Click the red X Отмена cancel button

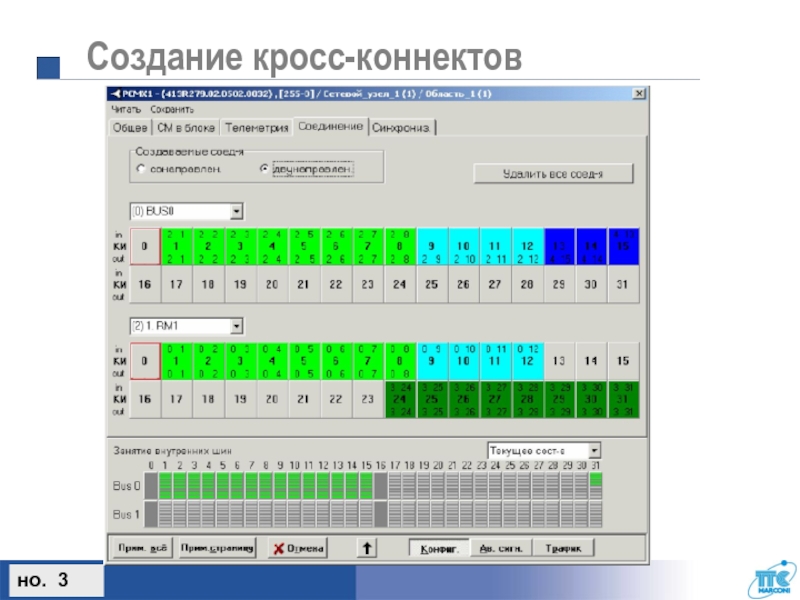(x=298, y=548)
